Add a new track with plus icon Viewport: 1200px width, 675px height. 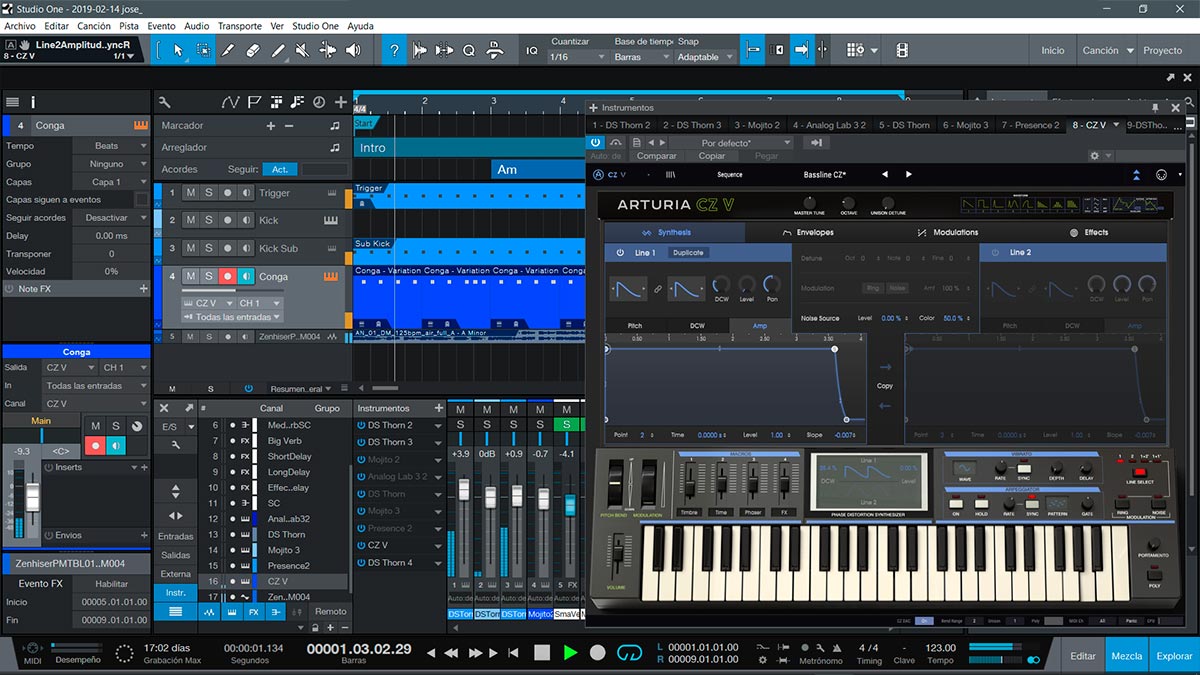(341, 102)
